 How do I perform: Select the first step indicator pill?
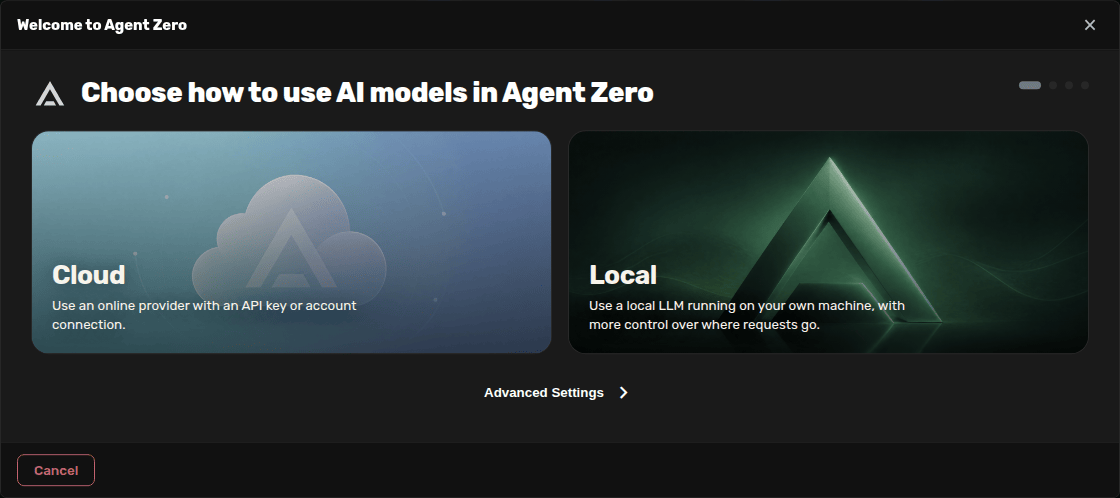pyautogui.click(x=1030, y=85)
